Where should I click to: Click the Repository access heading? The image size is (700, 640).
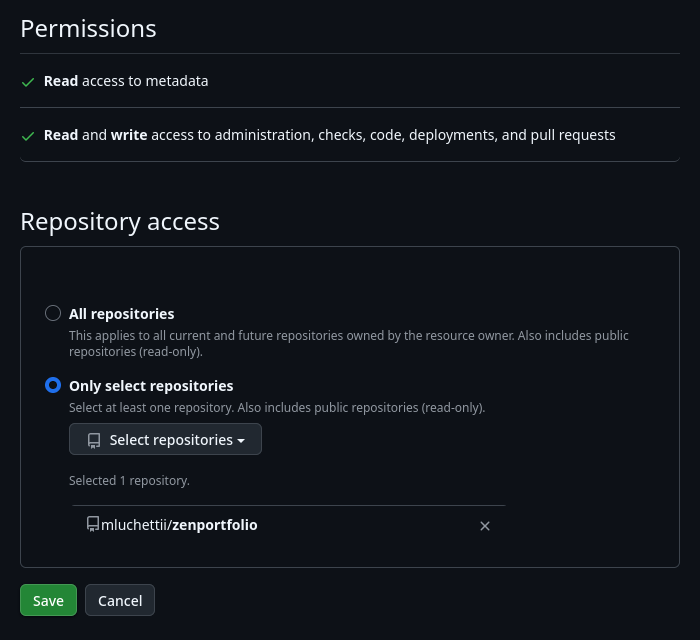[120, 221]
